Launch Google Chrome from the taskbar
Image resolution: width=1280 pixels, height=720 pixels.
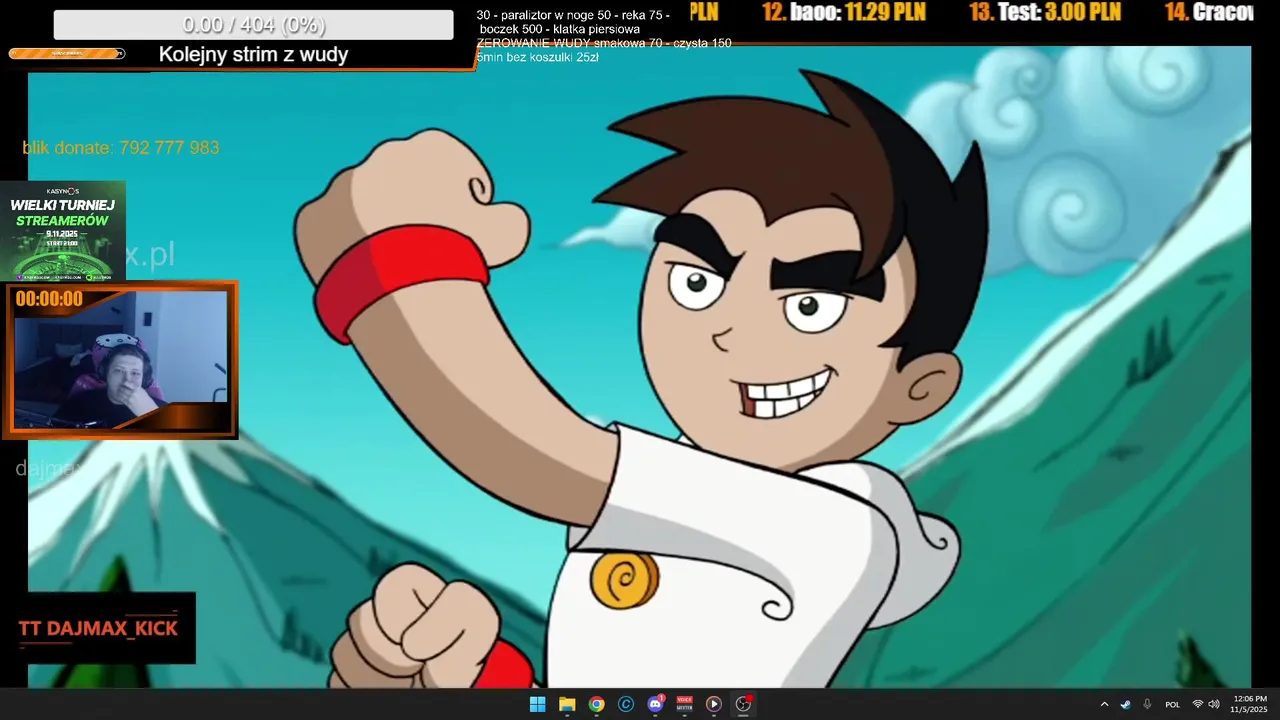(596, 704)
